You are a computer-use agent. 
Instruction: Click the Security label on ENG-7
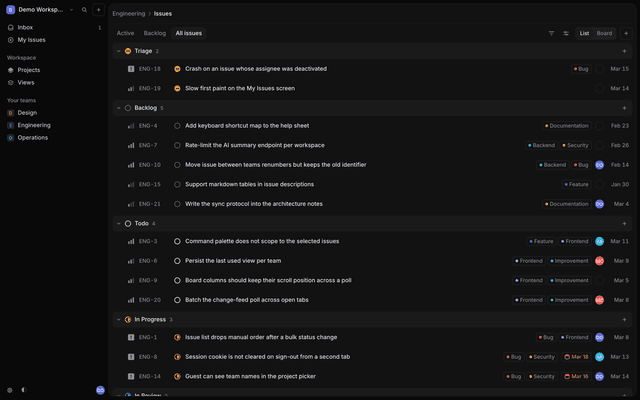coord(575,145)
